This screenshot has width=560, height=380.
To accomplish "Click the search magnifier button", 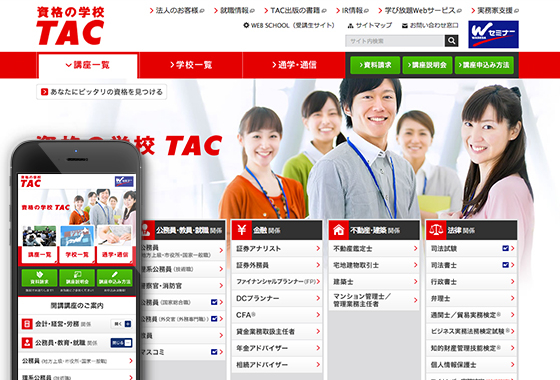I will (x=451, y=41).
